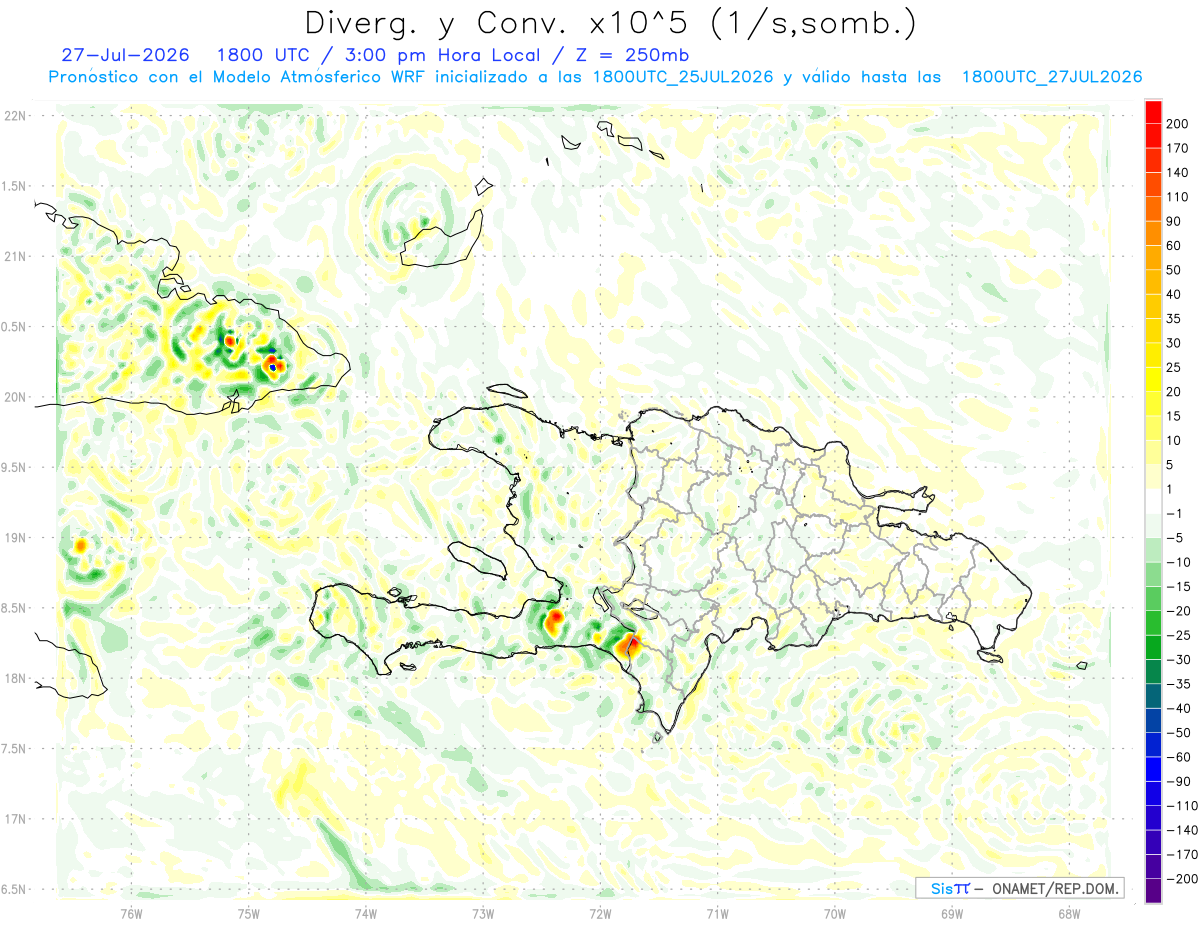Click the '22N' latitude label
The width and height of the screenshot is (1200, 927).
point(15,116)
